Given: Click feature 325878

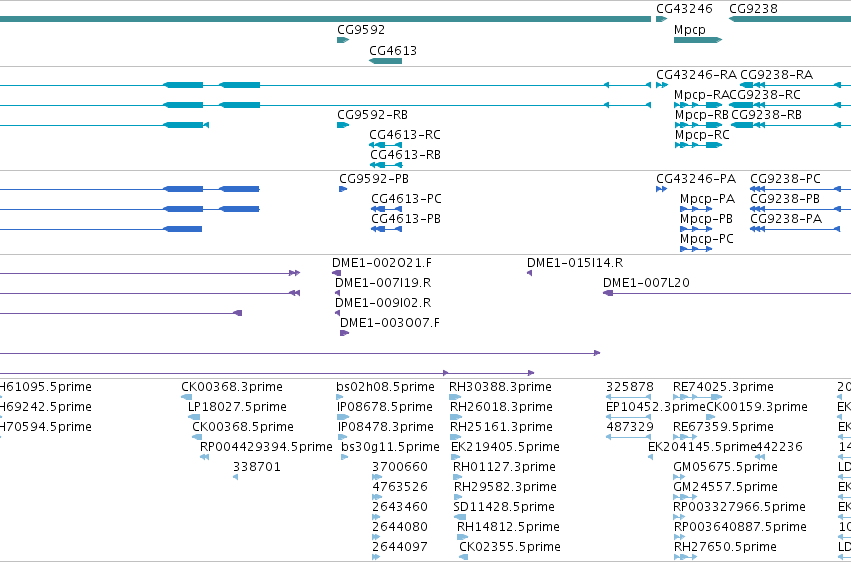Looking at the screenshot, I should pyautogui.click(x=628, y=397).
